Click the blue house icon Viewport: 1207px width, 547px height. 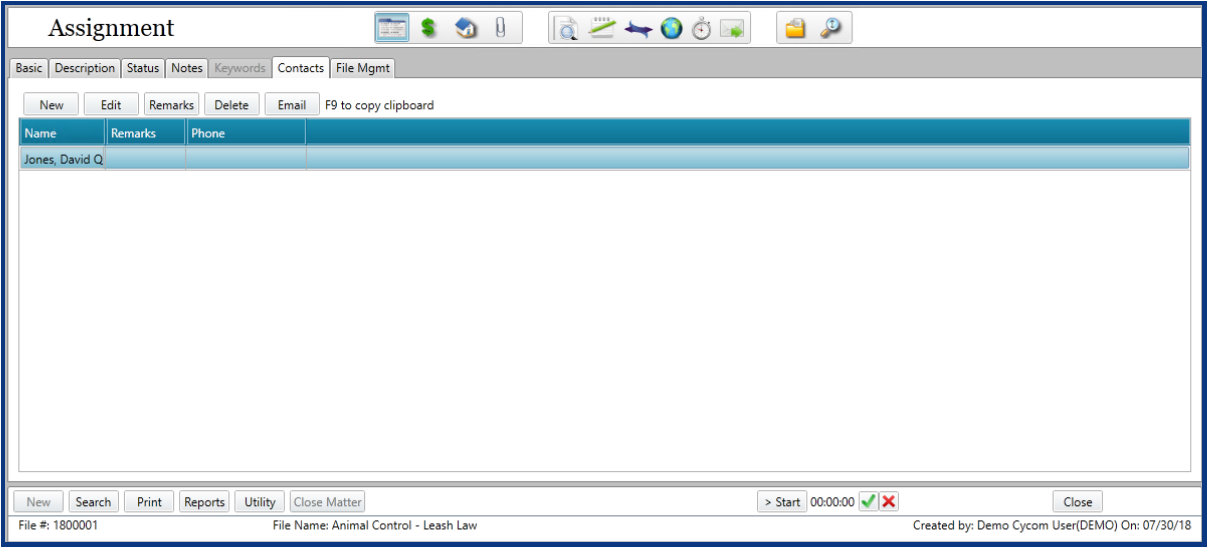(x=466, y=29)
